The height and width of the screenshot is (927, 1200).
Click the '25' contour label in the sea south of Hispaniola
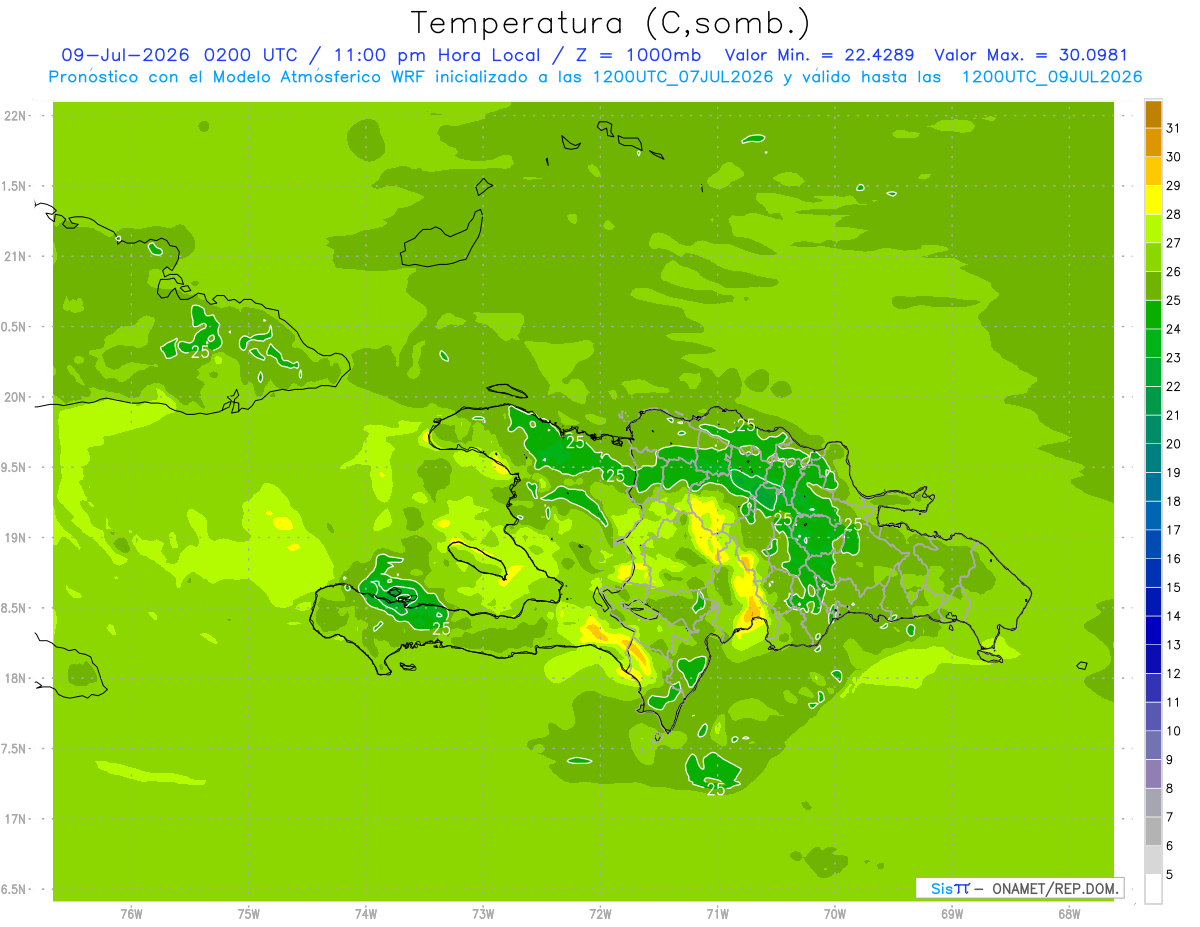tap(716, 790)
